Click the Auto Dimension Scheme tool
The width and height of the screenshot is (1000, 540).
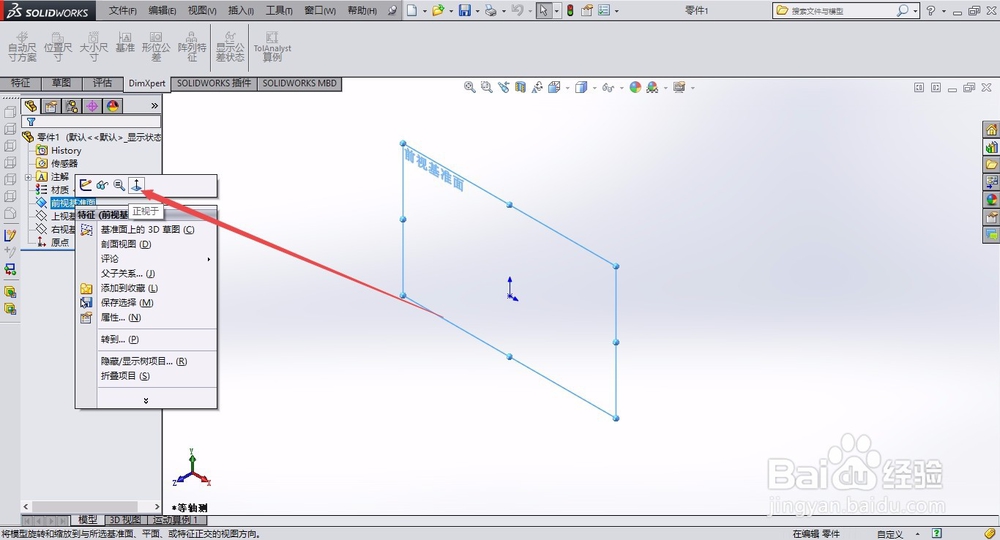[x=22, y=47]
